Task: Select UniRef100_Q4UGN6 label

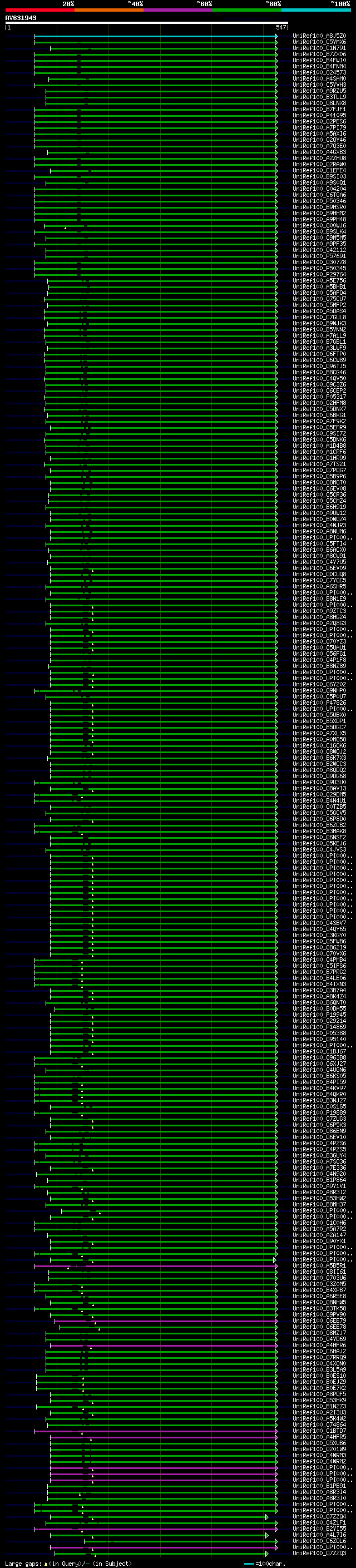Action: click(319, 1070)
